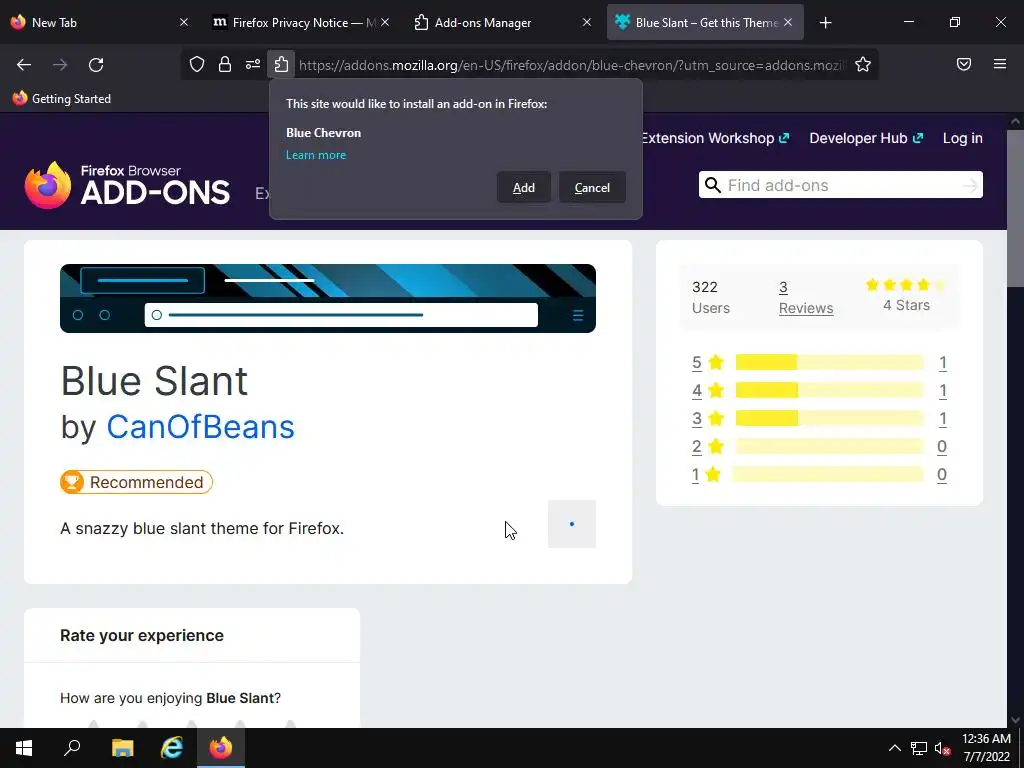
Task: Cancel the add-on installation prompt
Action: (592, 187)
